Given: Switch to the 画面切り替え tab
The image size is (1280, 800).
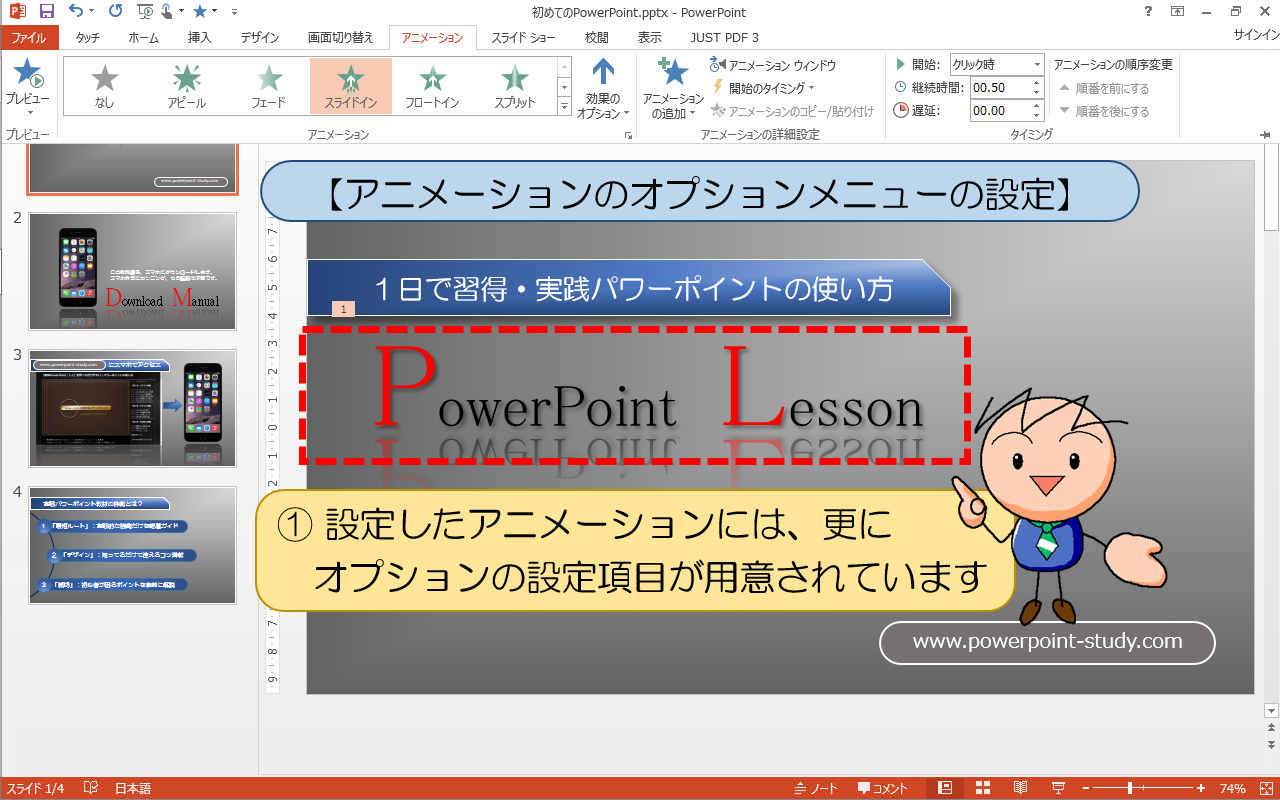Looking at the screenshot, I should [x=340, y=38].
